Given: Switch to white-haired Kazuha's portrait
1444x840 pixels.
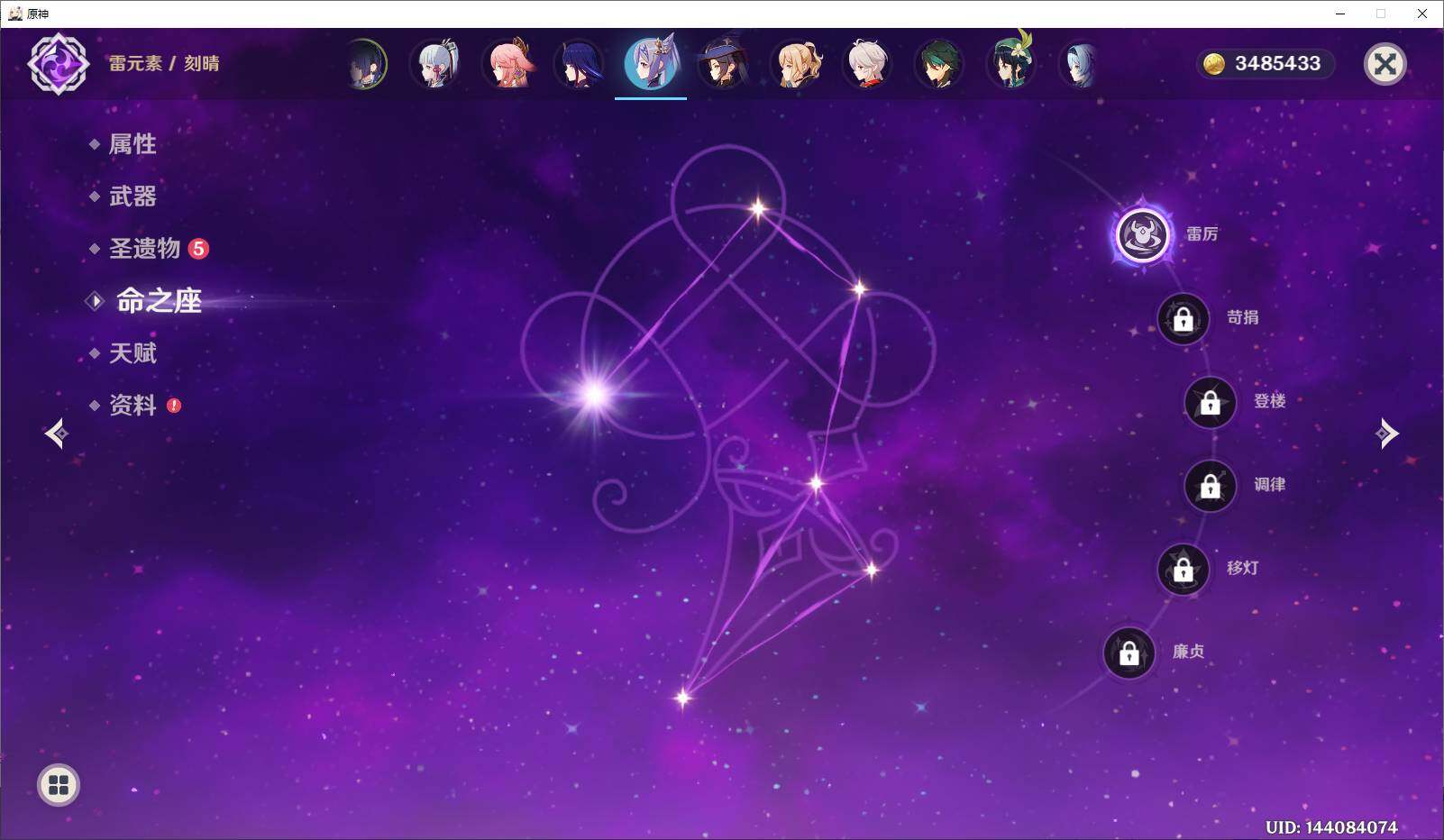Looking at the screenshot, I should (x=867, y=64).
